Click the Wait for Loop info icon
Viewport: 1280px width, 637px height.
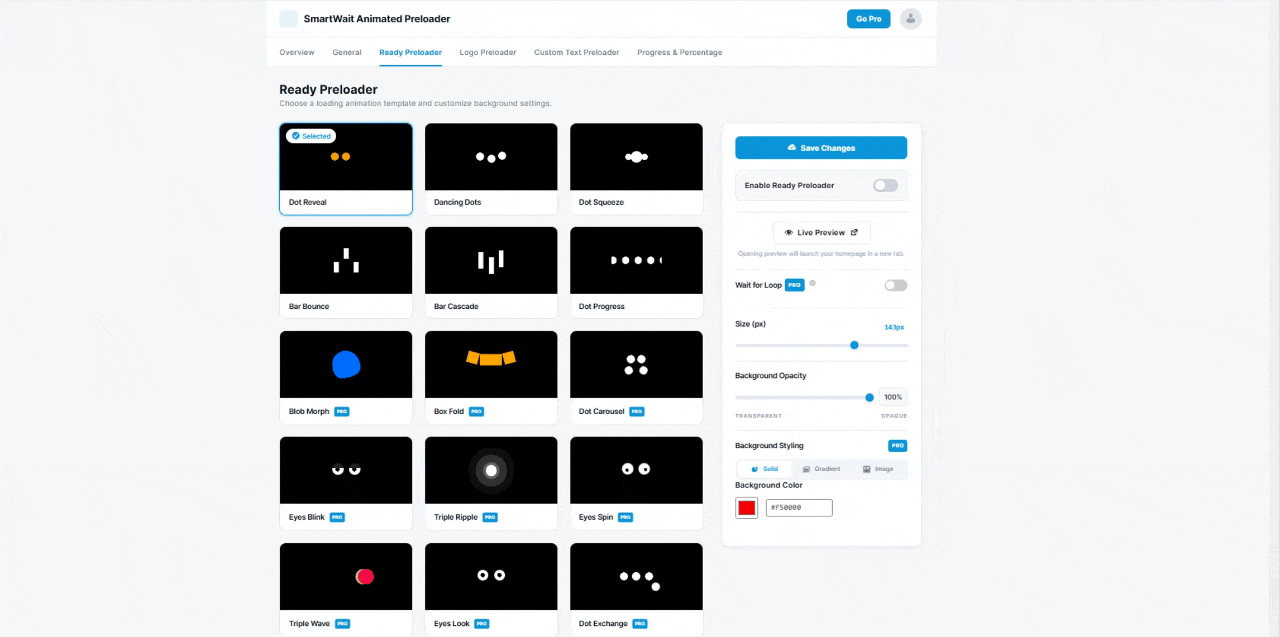click(x=812, y=283)
